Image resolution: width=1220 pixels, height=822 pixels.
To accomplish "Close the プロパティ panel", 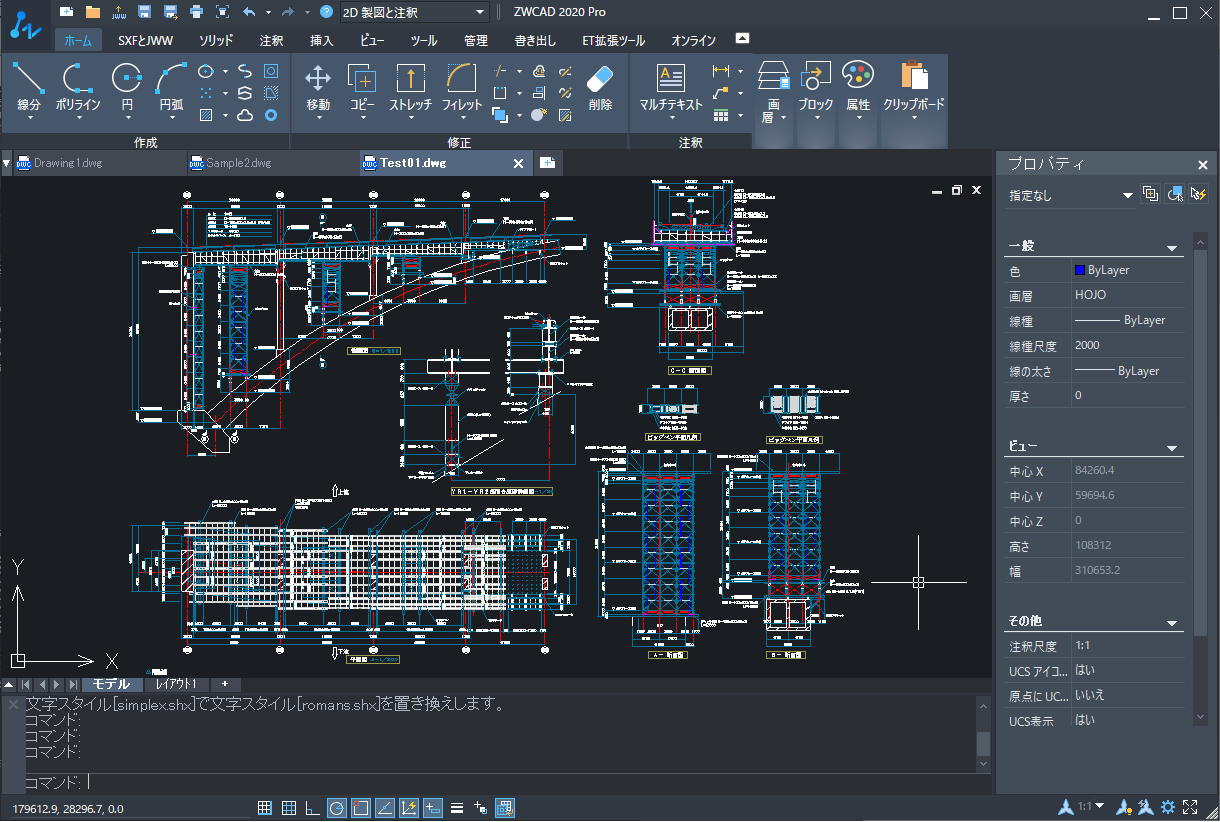I will [1203, 165].
